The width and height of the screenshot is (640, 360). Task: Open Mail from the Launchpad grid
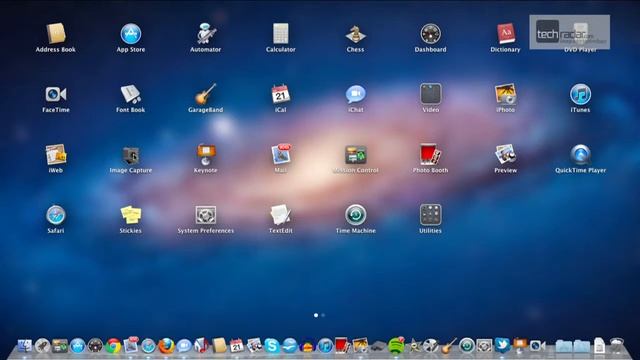pos(280,154)
